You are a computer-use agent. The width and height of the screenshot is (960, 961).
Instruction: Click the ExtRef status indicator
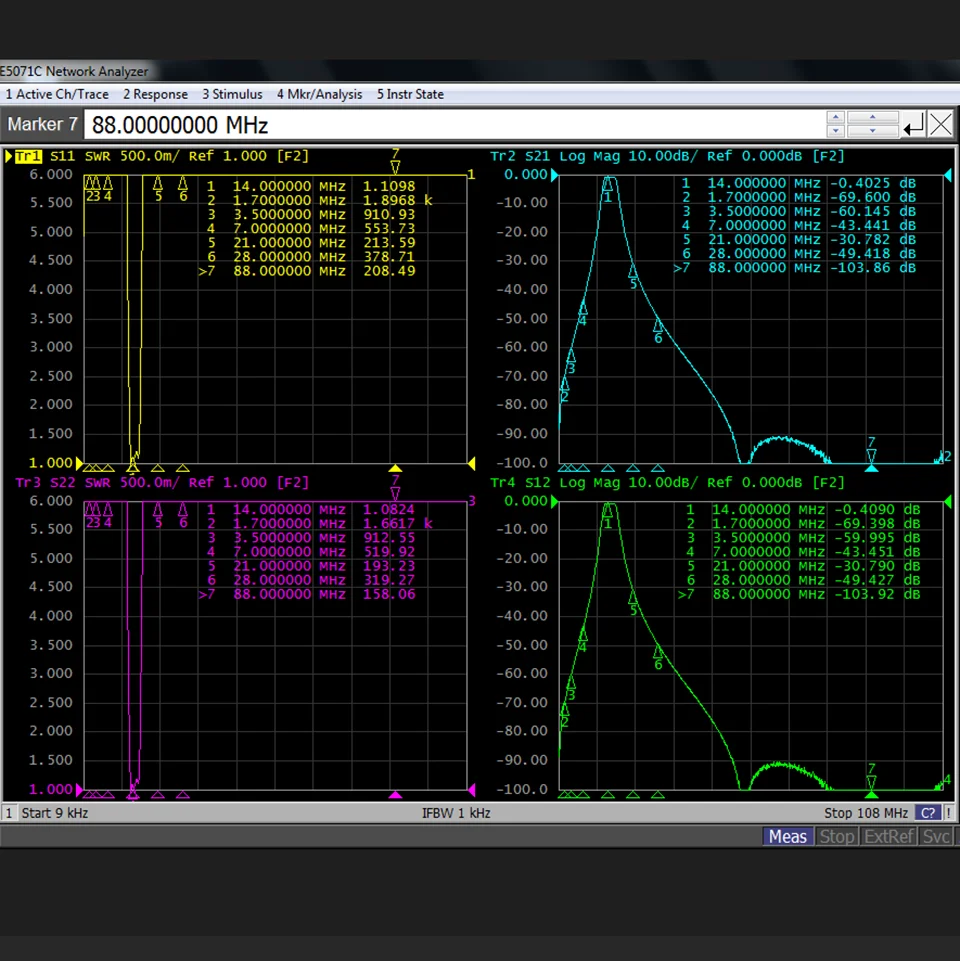889,837
